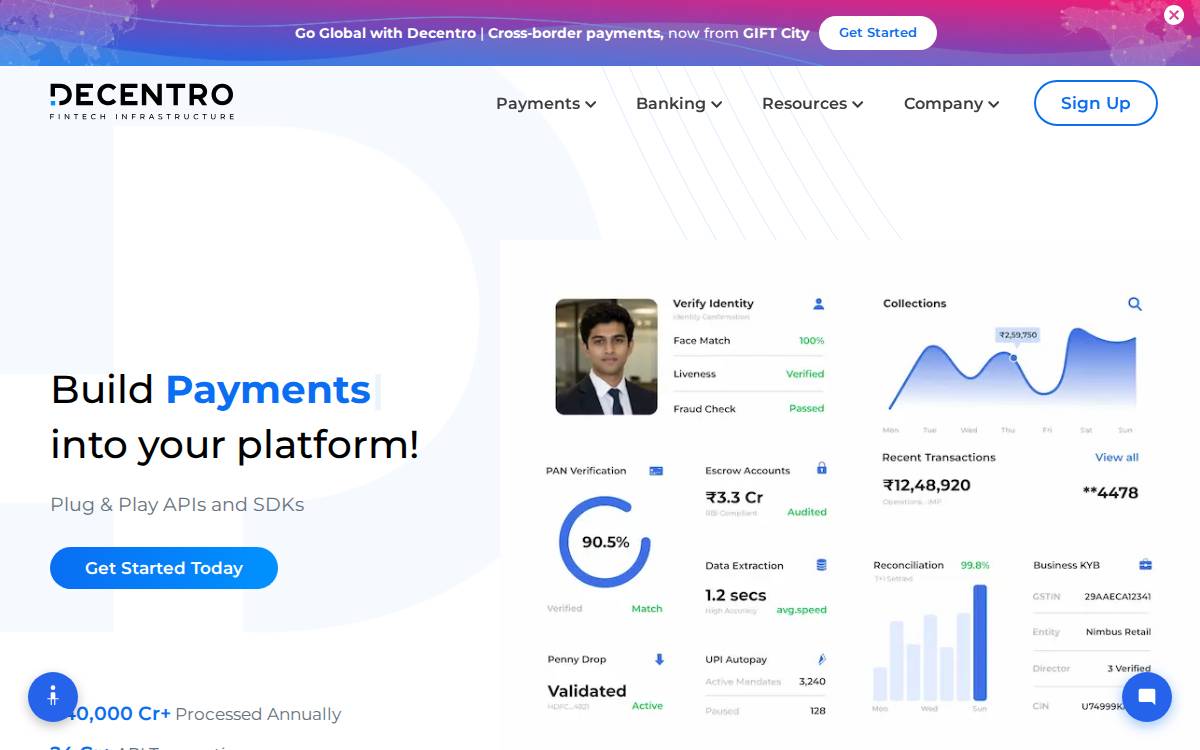
Task: Click the Audited escrow label
Action: 807,512
